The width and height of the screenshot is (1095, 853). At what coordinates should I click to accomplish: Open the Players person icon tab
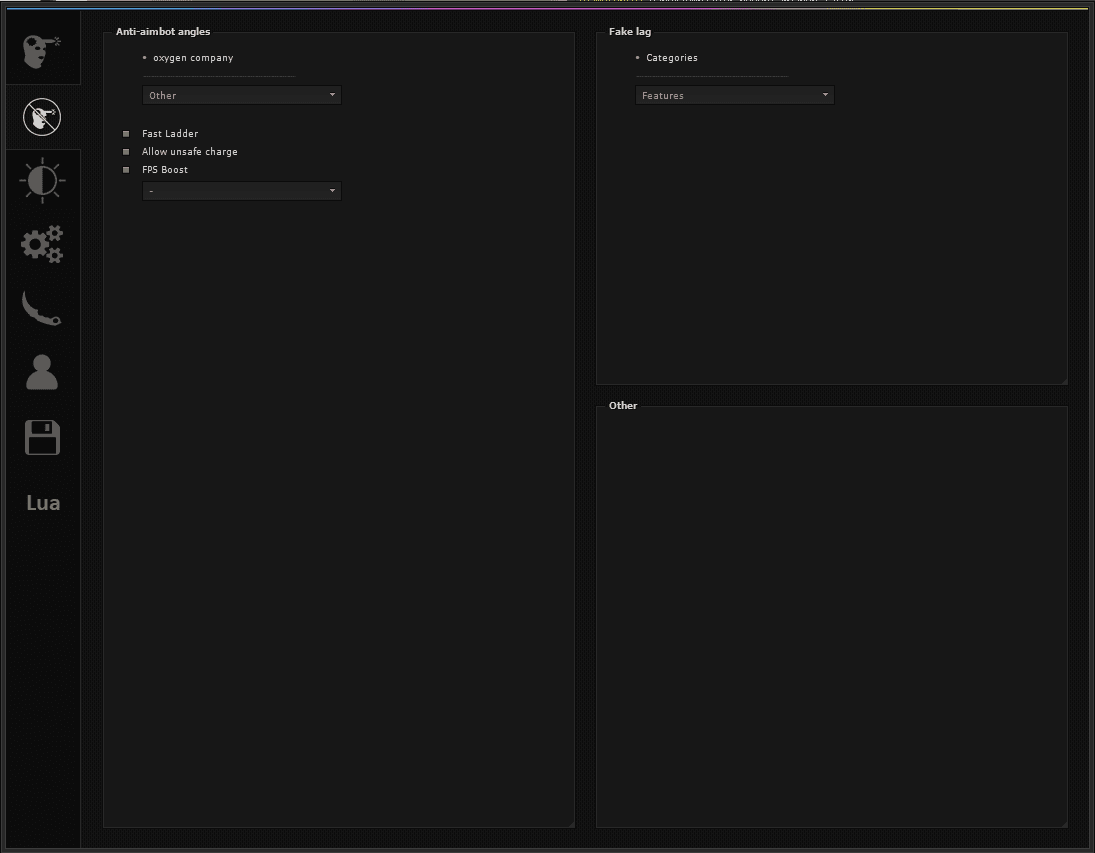pos(42,372)
